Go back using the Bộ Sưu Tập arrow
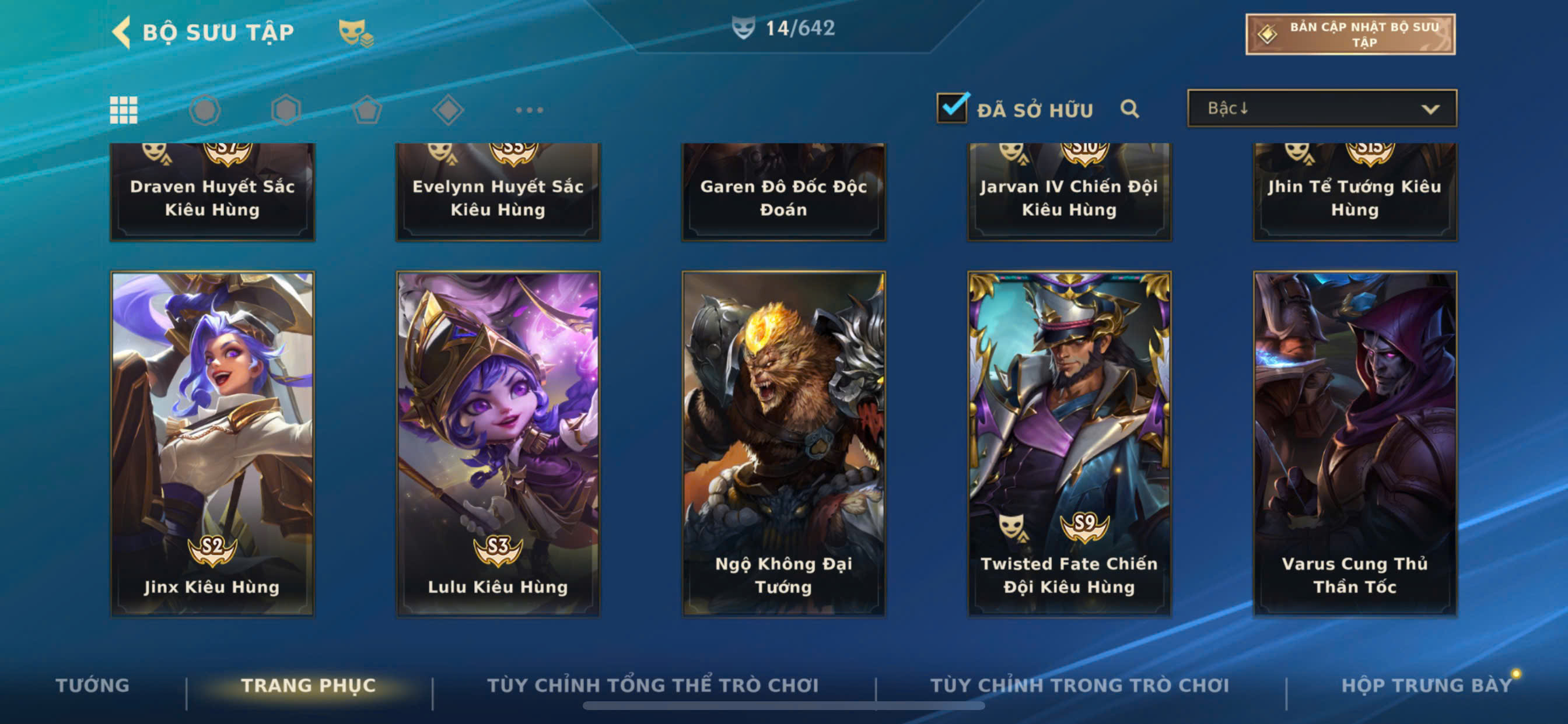Image resolution: width=1568 pixels, height=724 pixels. (122, 31)
